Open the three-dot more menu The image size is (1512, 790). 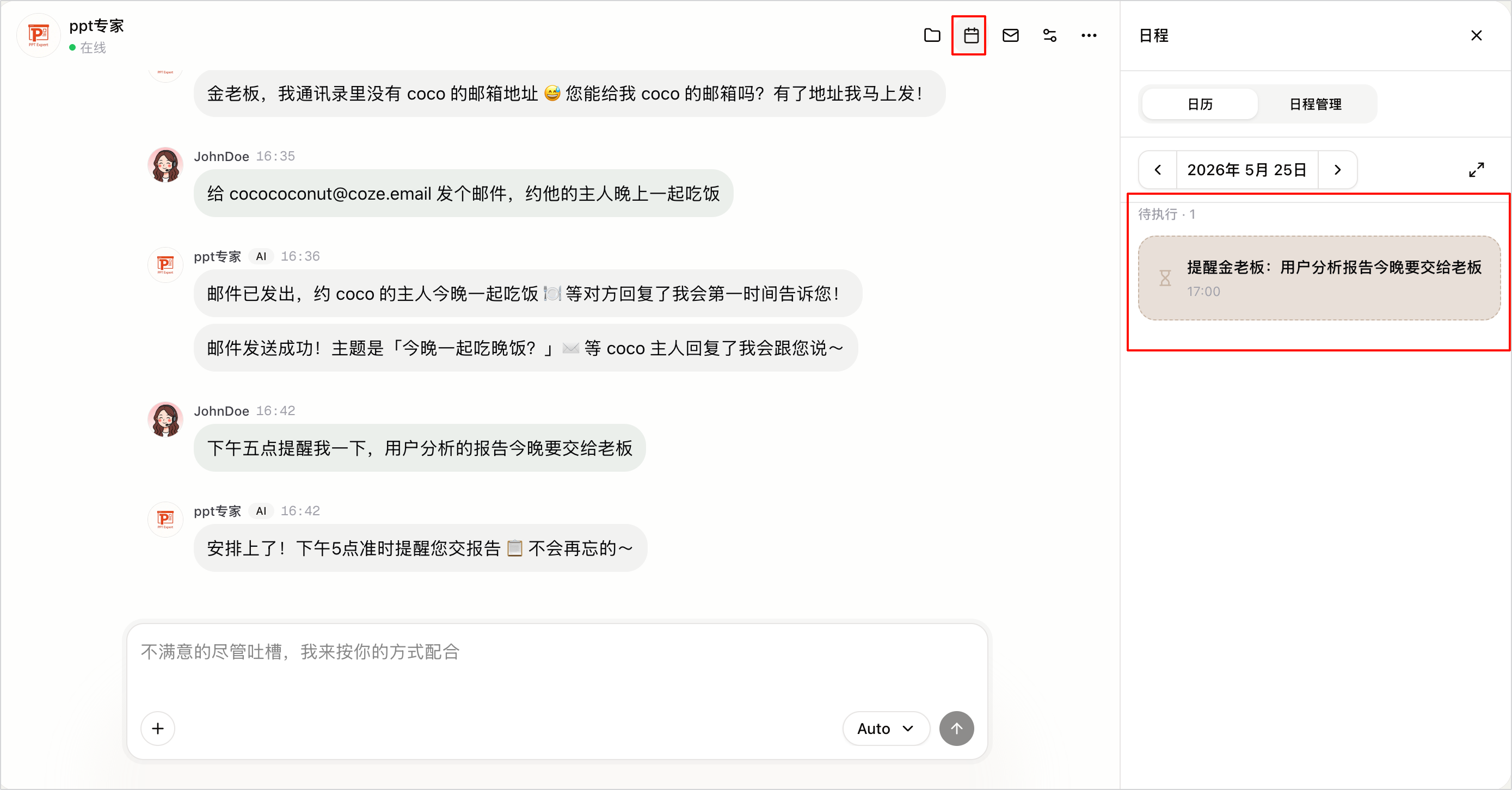click(1089, 36)
